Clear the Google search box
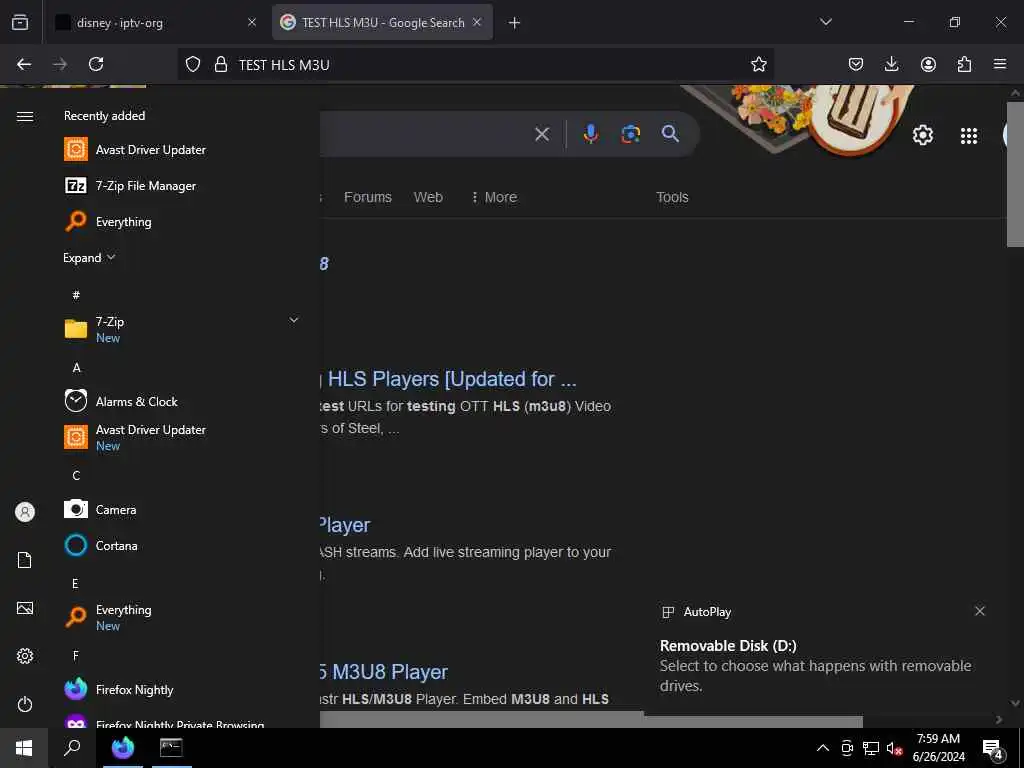Screen dimensions: 1024x768 click(541, 134)
